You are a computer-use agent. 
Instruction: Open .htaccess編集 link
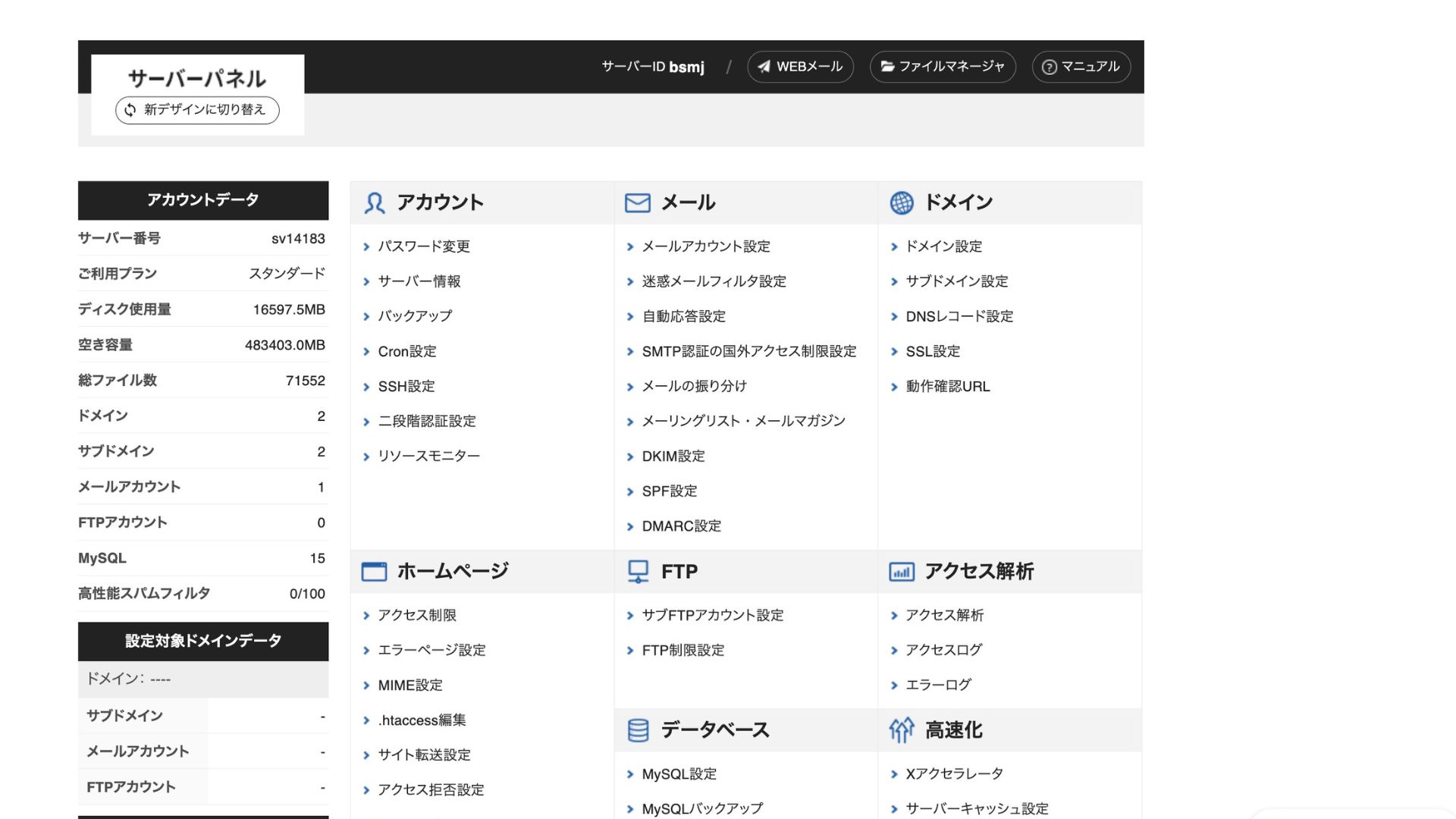422,720
